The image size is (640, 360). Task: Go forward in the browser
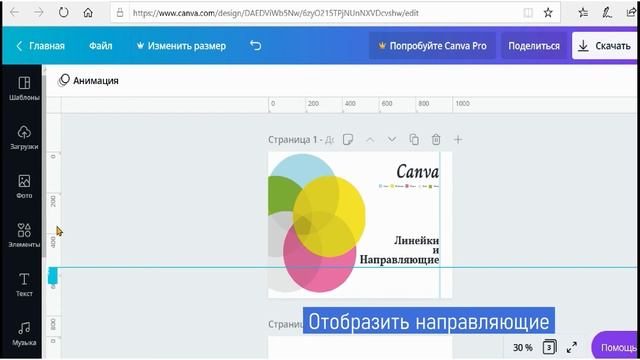39,13
